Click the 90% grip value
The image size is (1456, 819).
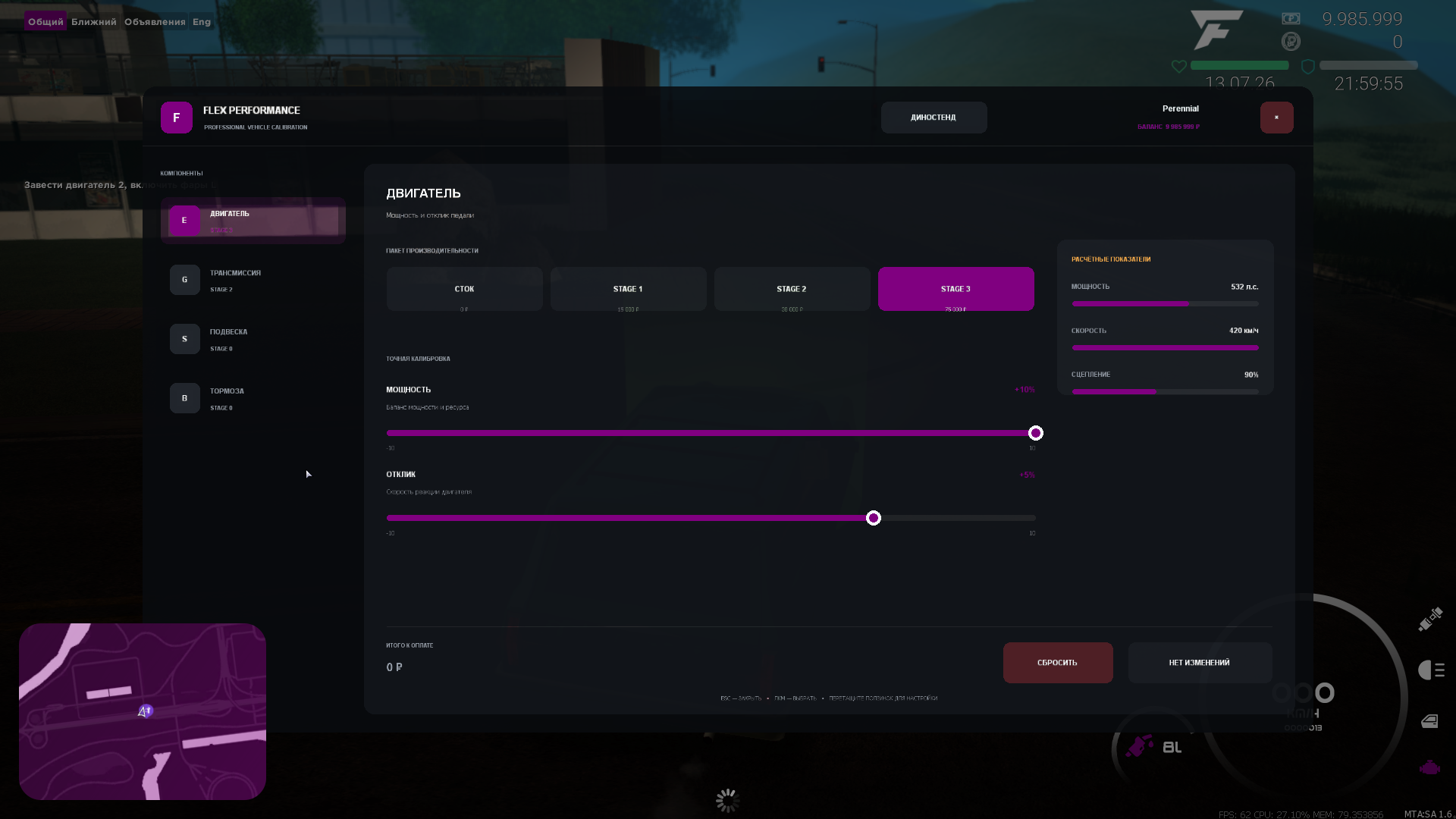[1251, 375]
